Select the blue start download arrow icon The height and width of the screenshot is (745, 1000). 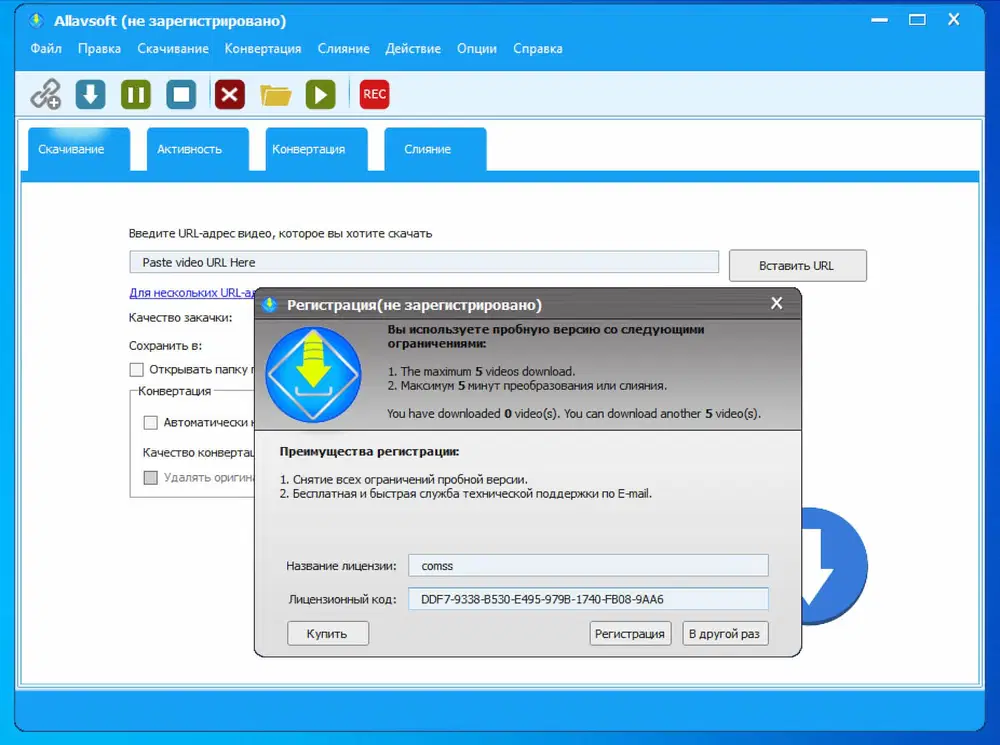click(x=90, y=93)
